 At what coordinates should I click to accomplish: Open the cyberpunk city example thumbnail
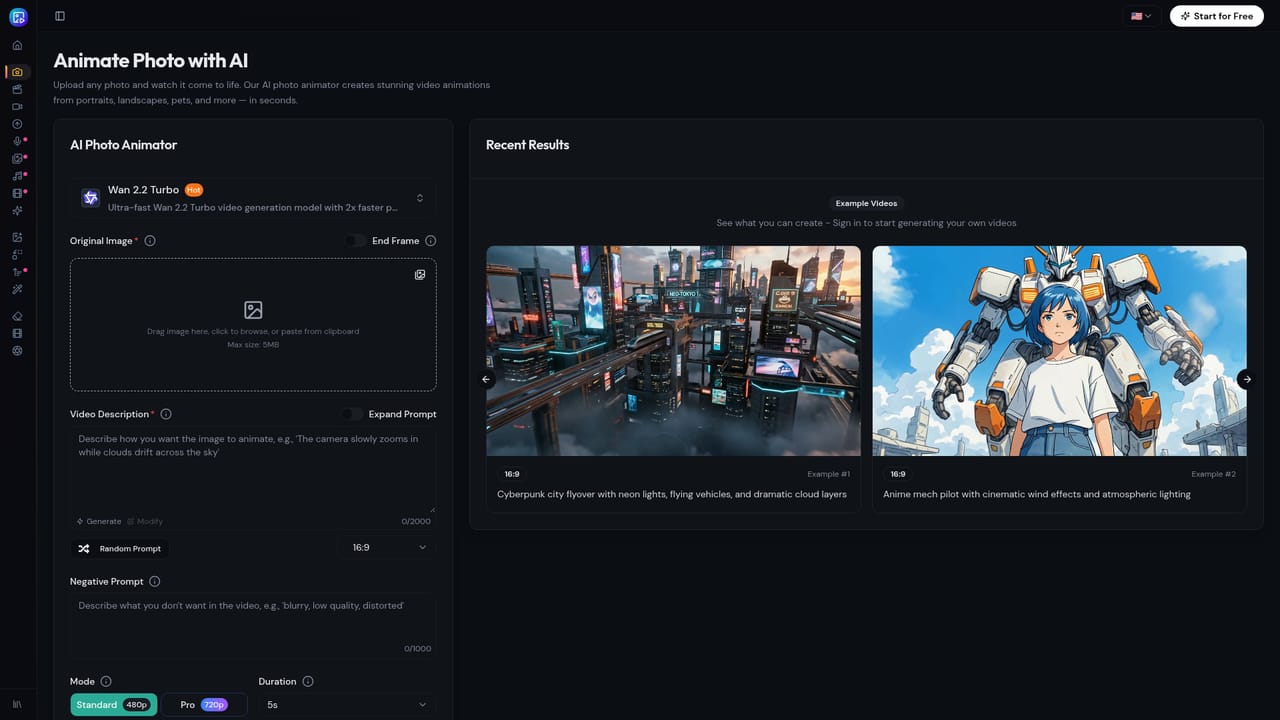(673, 351)
